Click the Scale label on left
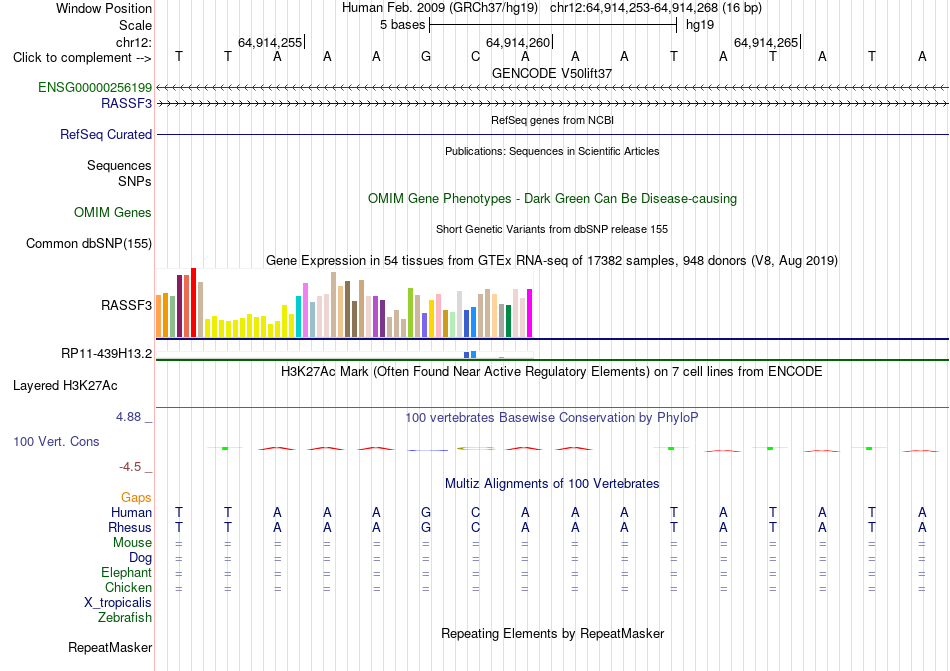 click(x=135, y=25)
